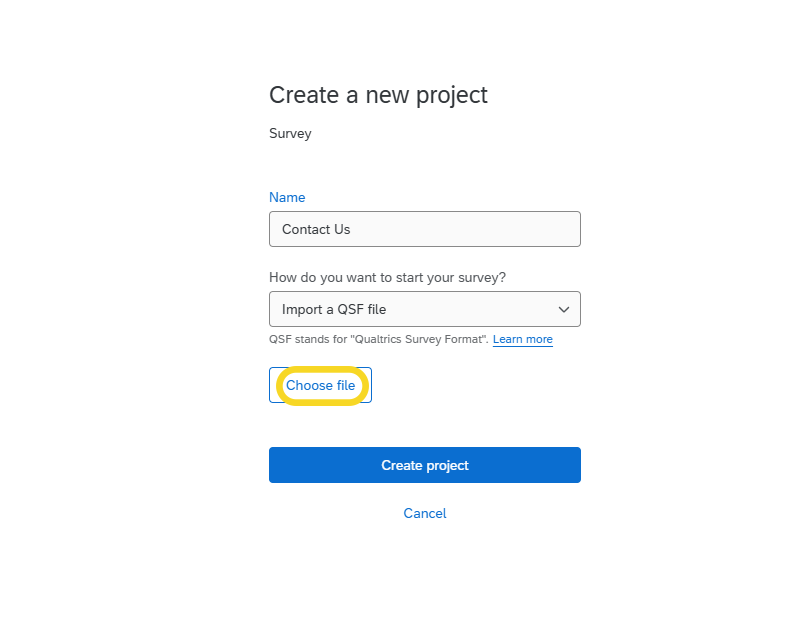Click the 'QSF stands for' helper text
The image size is (807, 634).
point(306,340)
